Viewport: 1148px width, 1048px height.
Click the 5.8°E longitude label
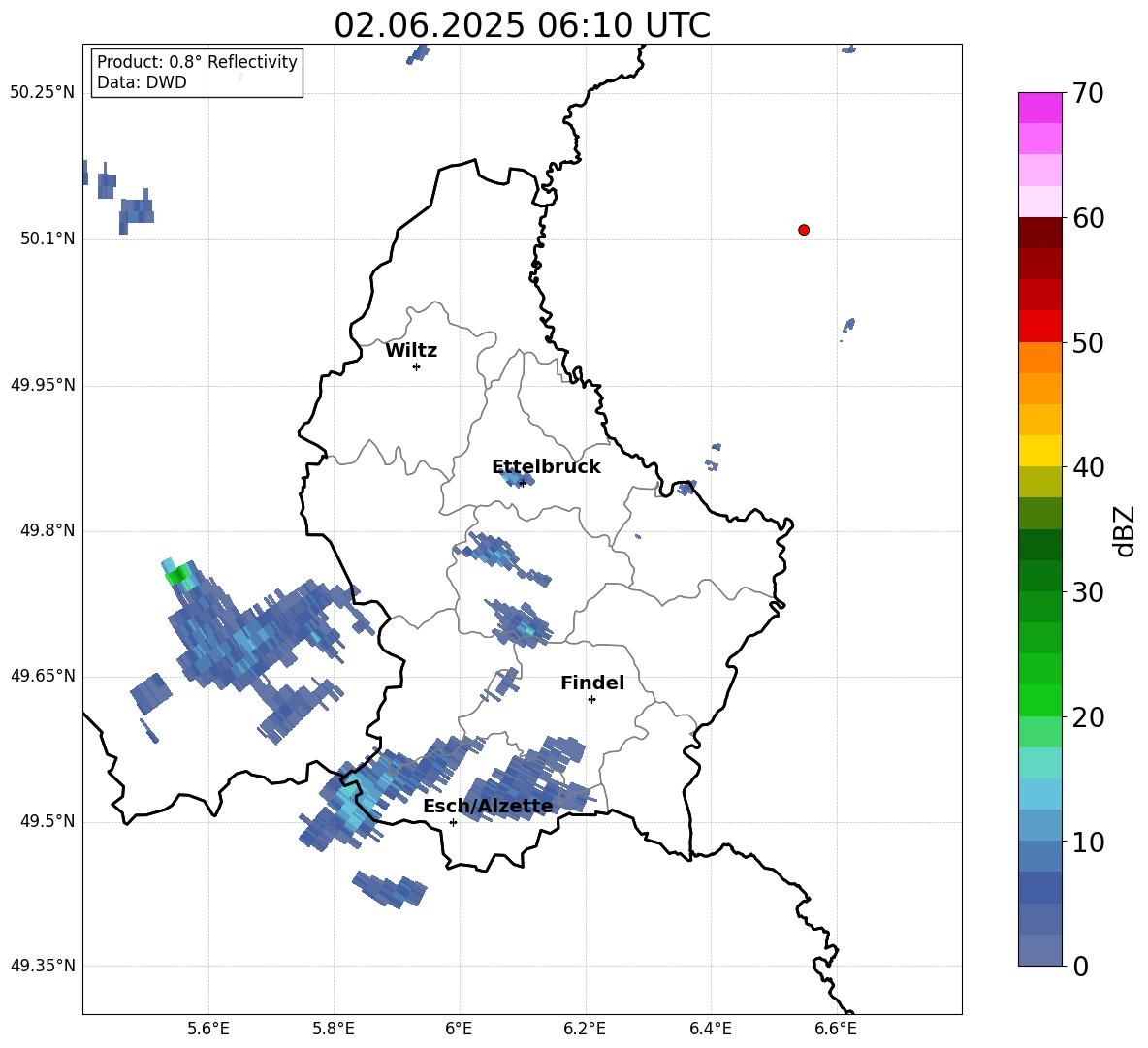[334, 1029]
